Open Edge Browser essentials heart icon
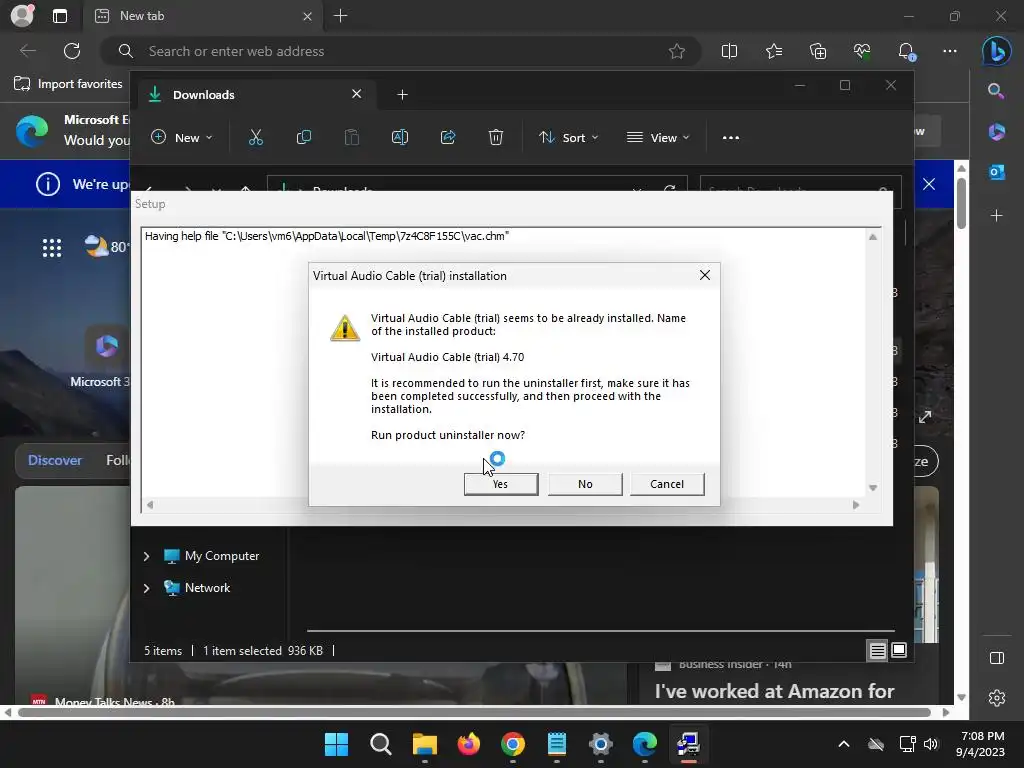This screenshot has width=1024, height=768. point(862,51)
